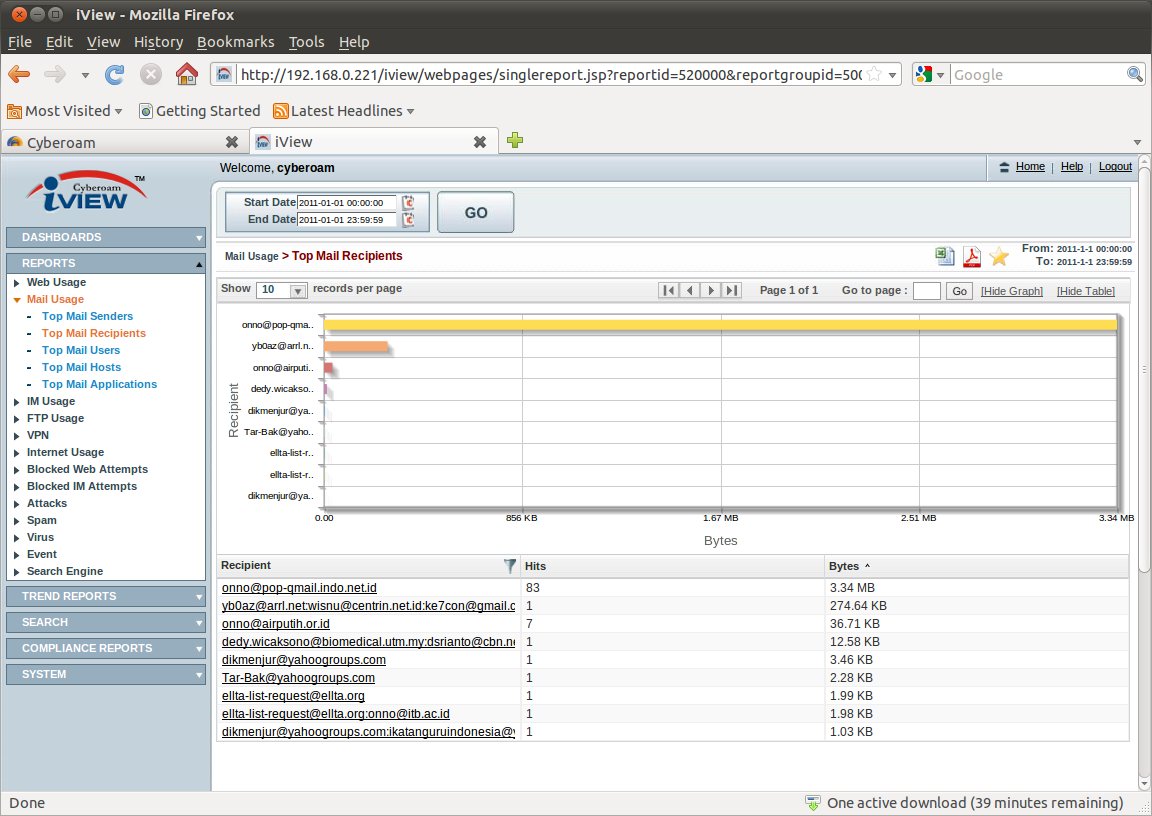1152x816 pixels.
Task: Bookmark report with star icon
Action: (x=998, y=257)
